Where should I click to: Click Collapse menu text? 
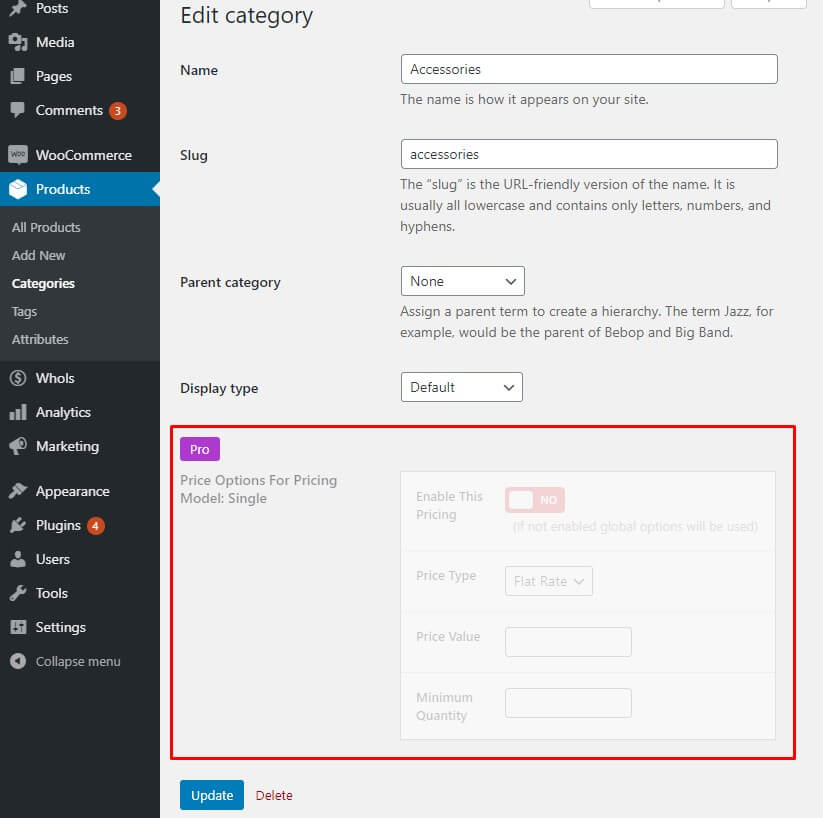tap(78, 662)
